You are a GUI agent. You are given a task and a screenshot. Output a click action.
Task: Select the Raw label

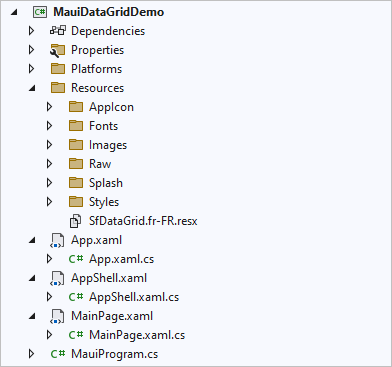(100, 164)
